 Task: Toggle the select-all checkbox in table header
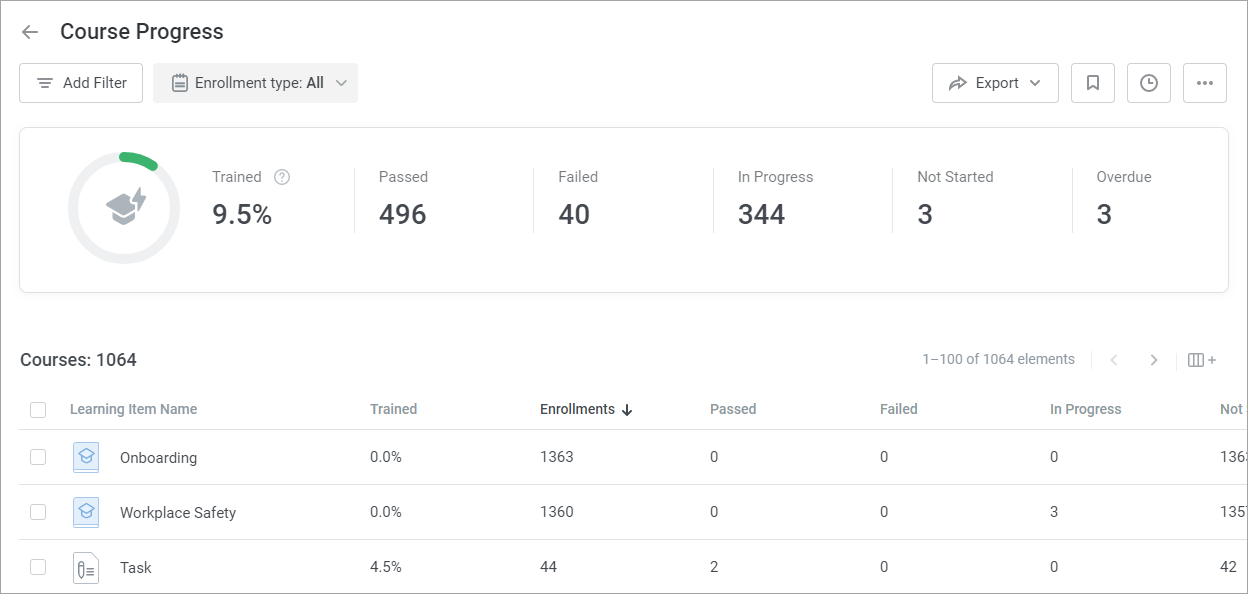coord(38,409)
